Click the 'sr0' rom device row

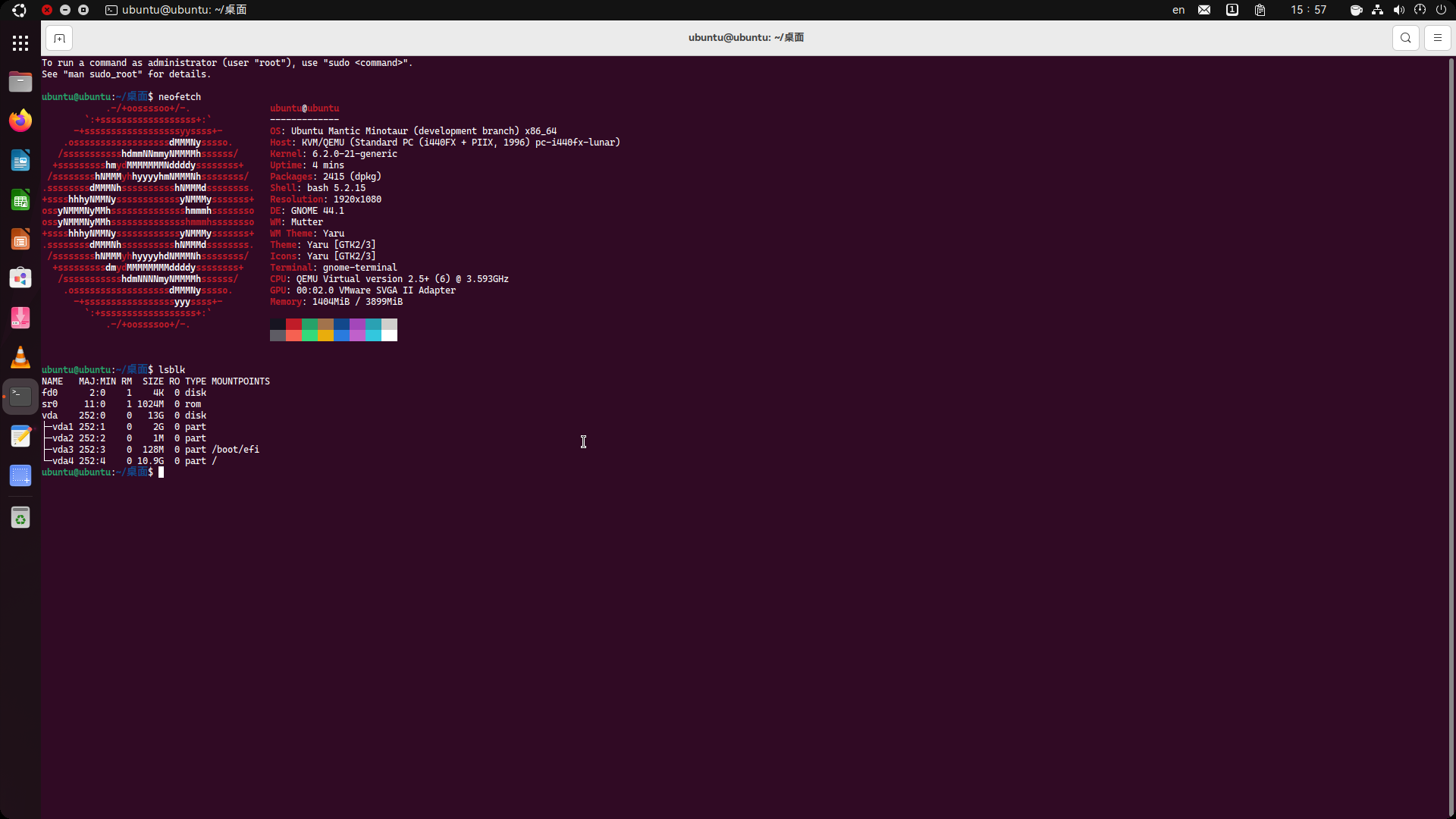(x=121, y=404)
